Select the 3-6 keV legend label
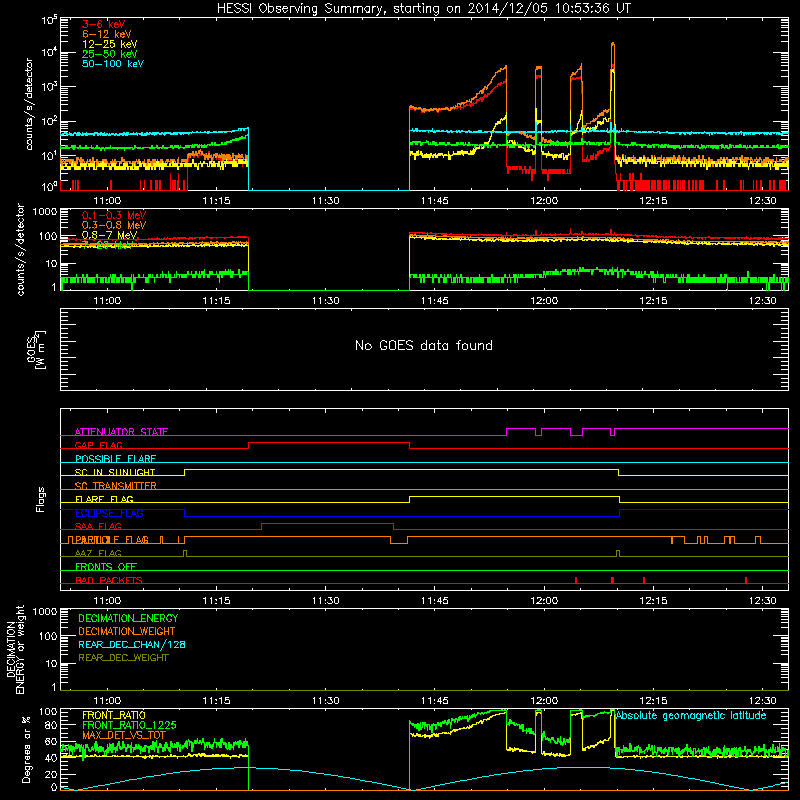This screenshot has height=800, width=800. click(x=104, y=24)
